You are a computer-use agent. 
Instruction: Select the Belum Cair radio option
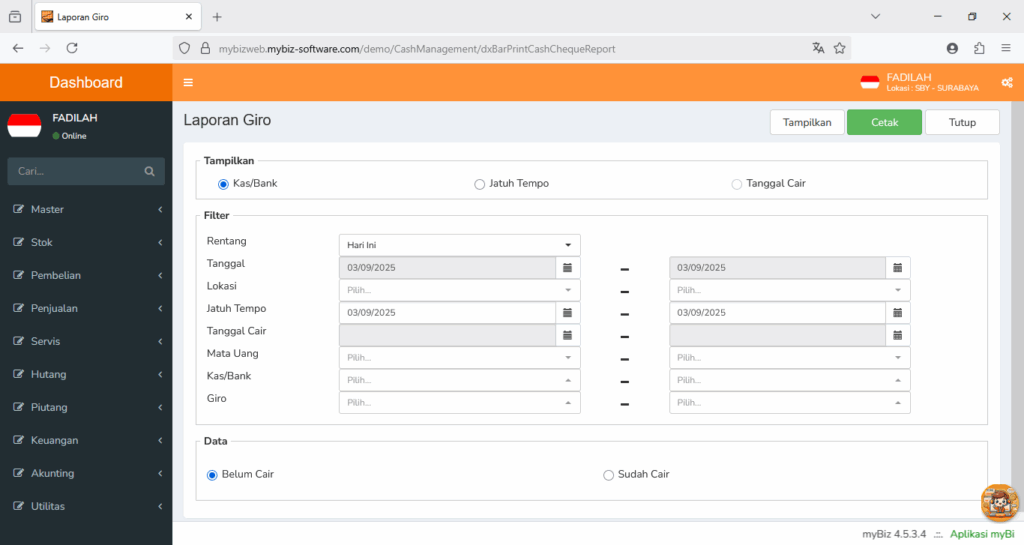[x=212, y=475]
